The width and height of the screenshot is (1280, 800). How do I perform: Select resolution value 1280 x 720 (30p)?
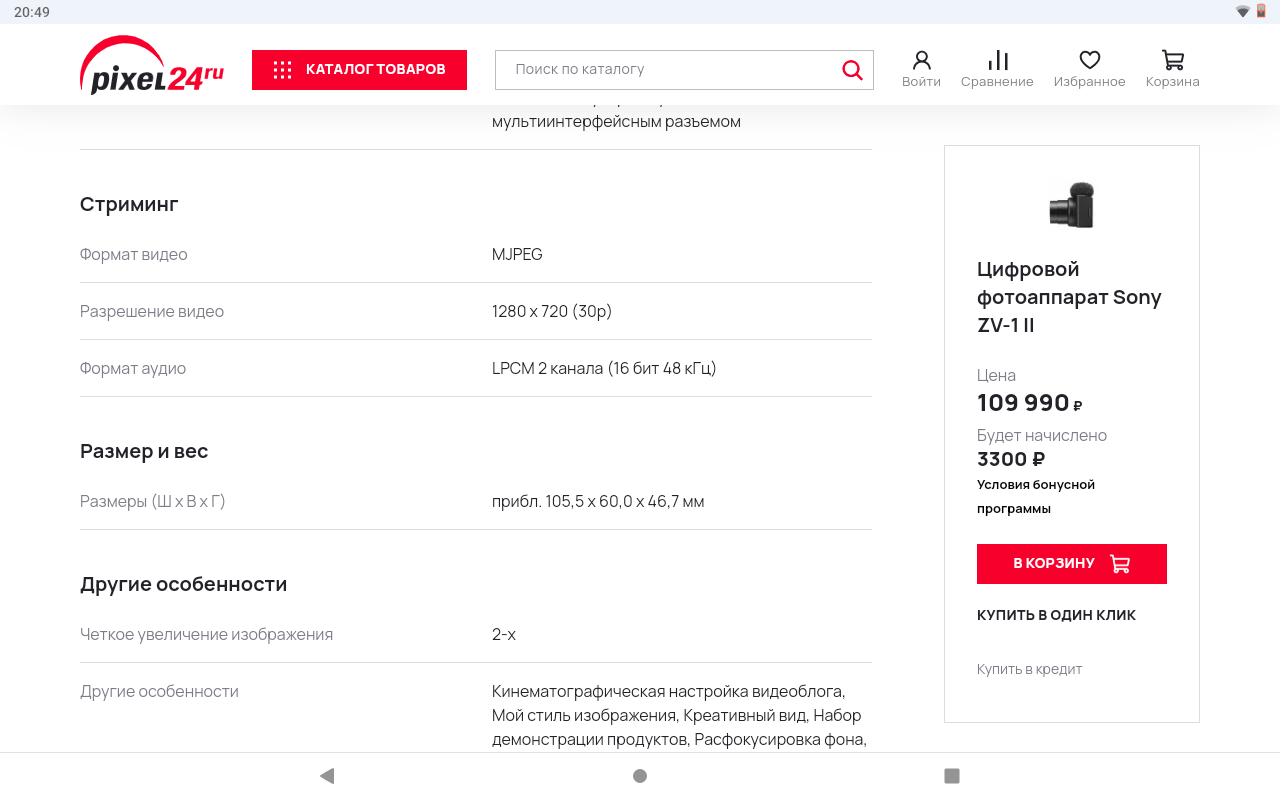[552, 311]
